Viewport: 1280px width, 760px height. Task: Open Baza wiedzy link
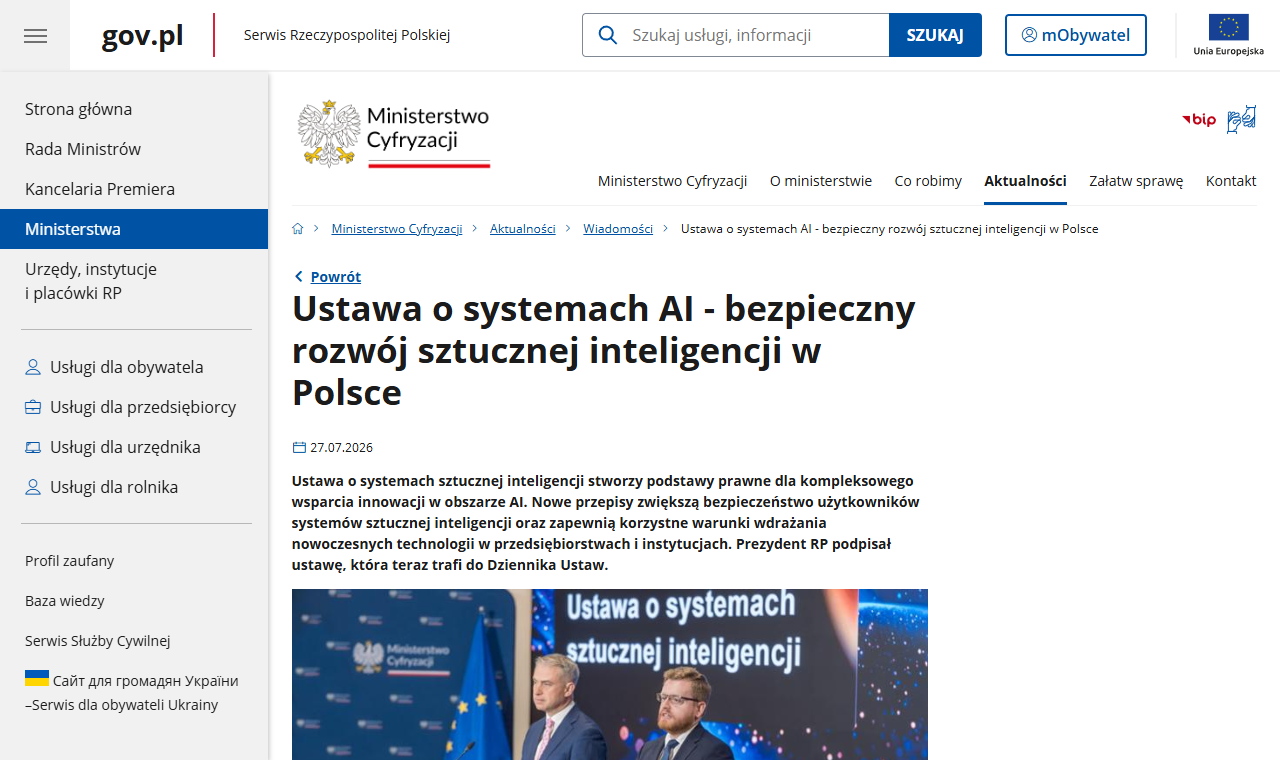pos(65,601)
